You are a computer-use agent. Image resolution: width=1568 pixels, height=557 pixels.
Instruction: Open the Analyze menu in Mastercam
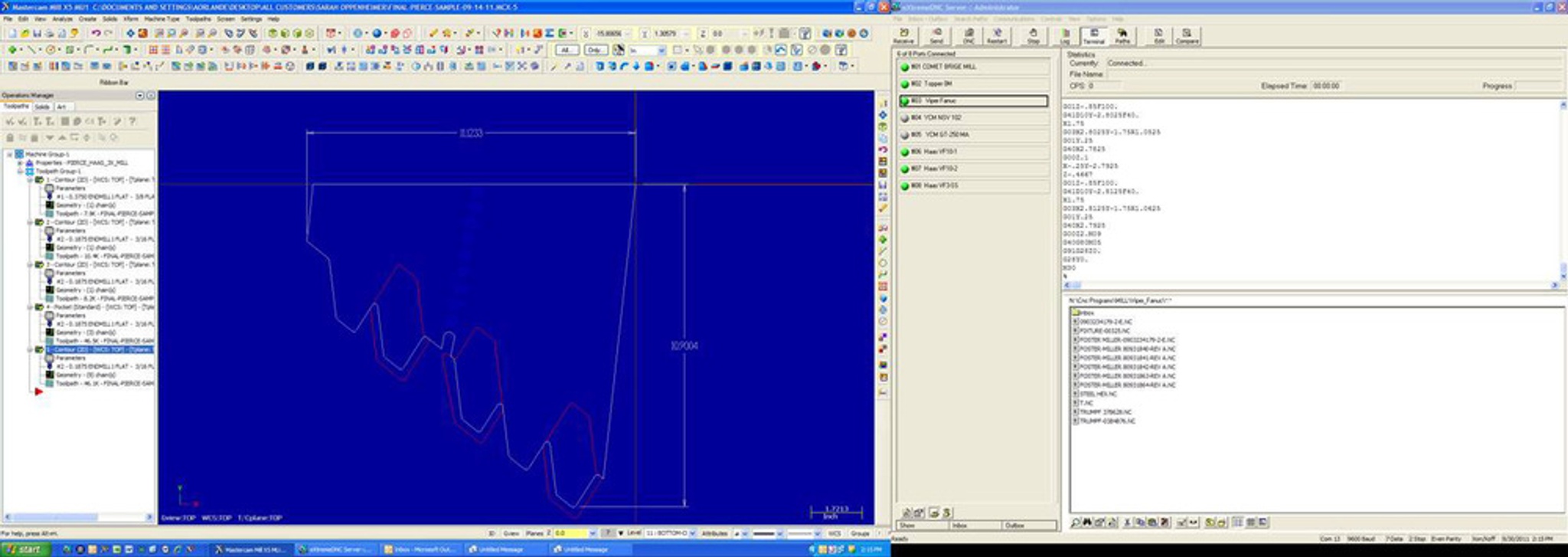pyautogui.click(x=63, y=18)
